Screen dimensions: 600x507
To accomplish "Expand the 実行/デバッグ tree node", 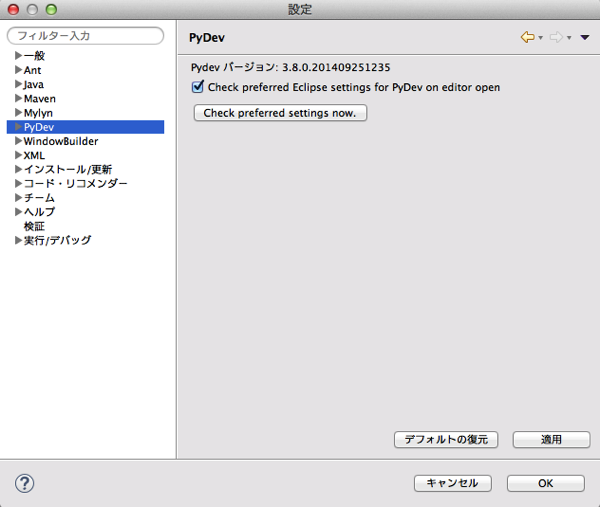I will pos(18,240).
